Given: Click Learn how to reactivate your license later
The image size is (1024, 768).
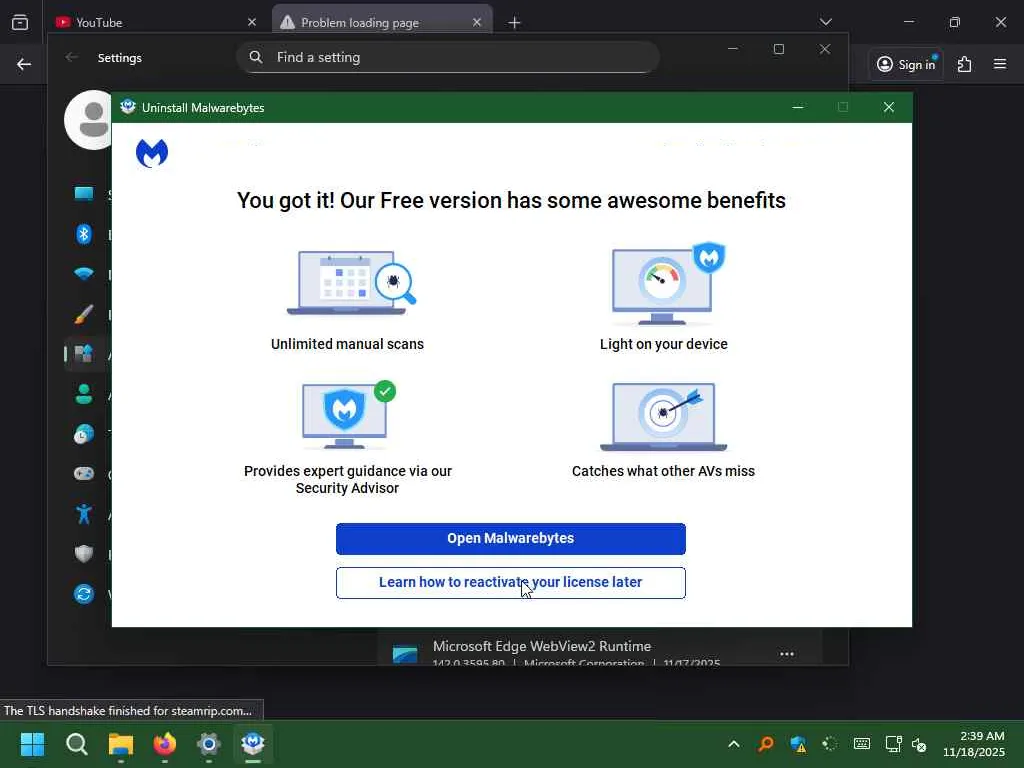Looking at the screenshot, I should click(x=511, y=583).
